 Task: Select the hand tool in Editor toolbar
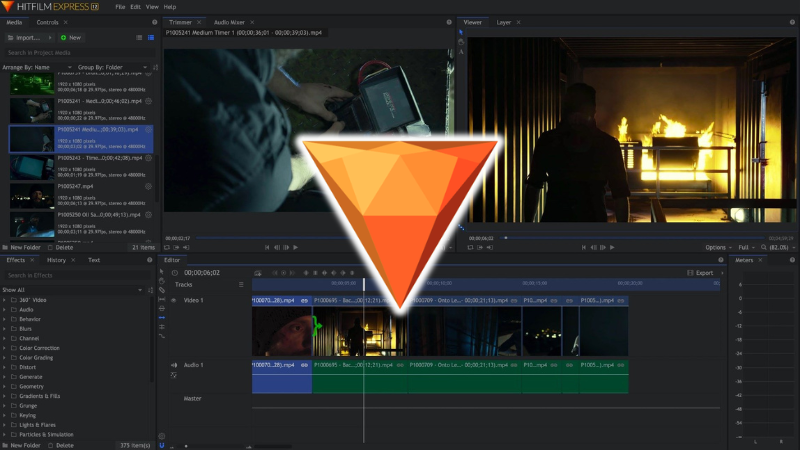[162, 281]
